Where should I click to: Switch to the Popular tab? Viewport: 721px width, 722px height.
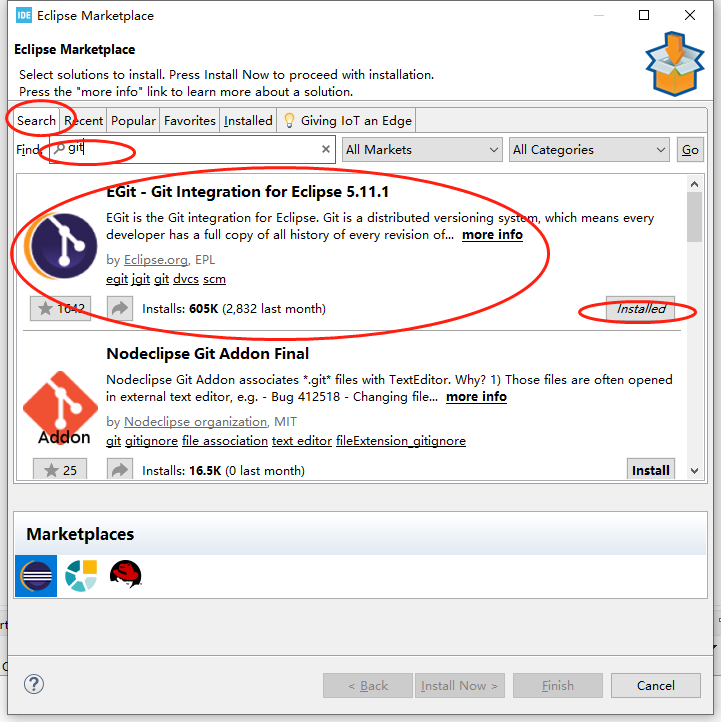pyautogui.click(x=133, y=121)
